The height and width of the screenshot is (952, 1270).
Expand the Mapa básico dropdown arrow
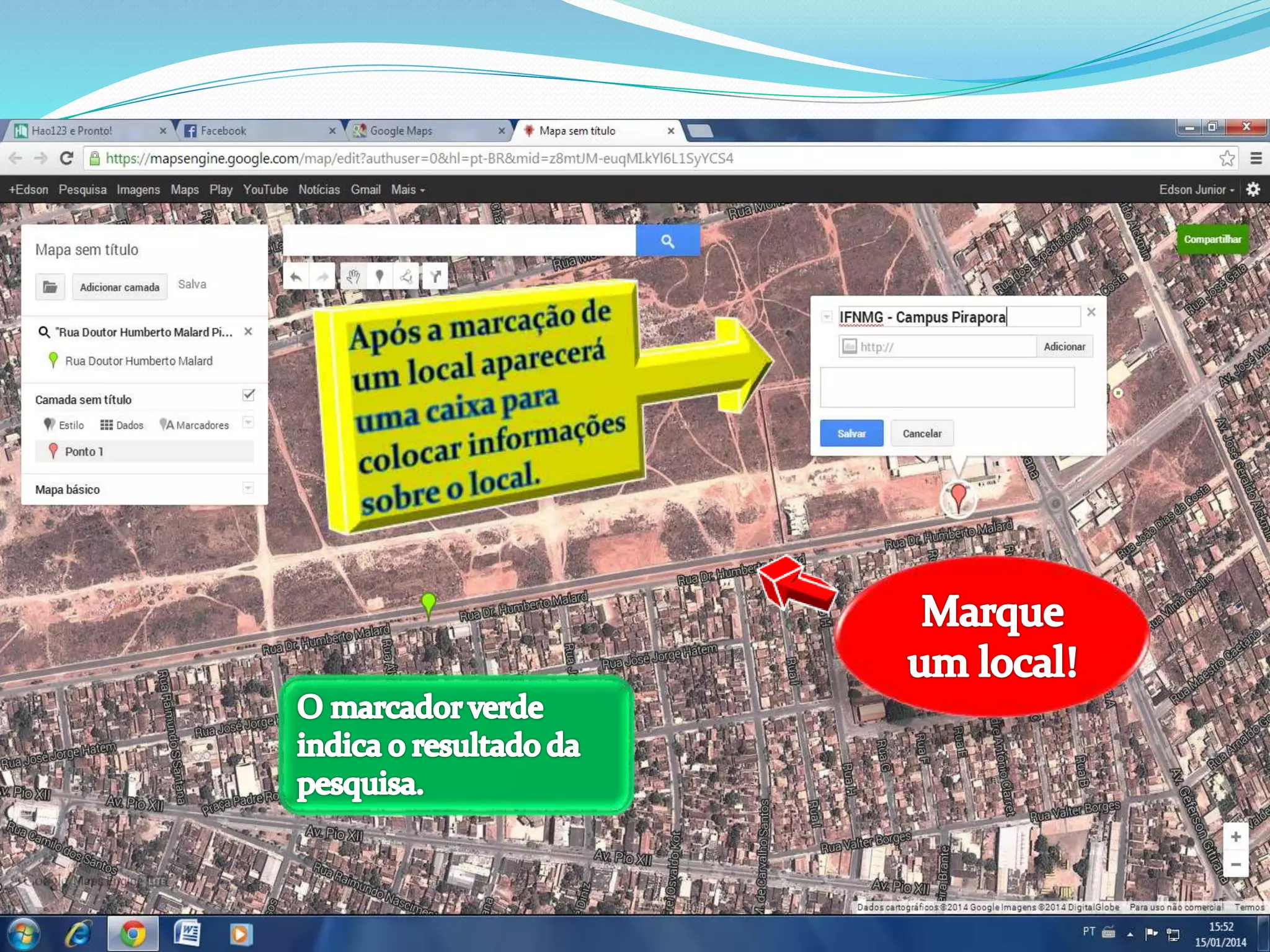click(248, 488)
